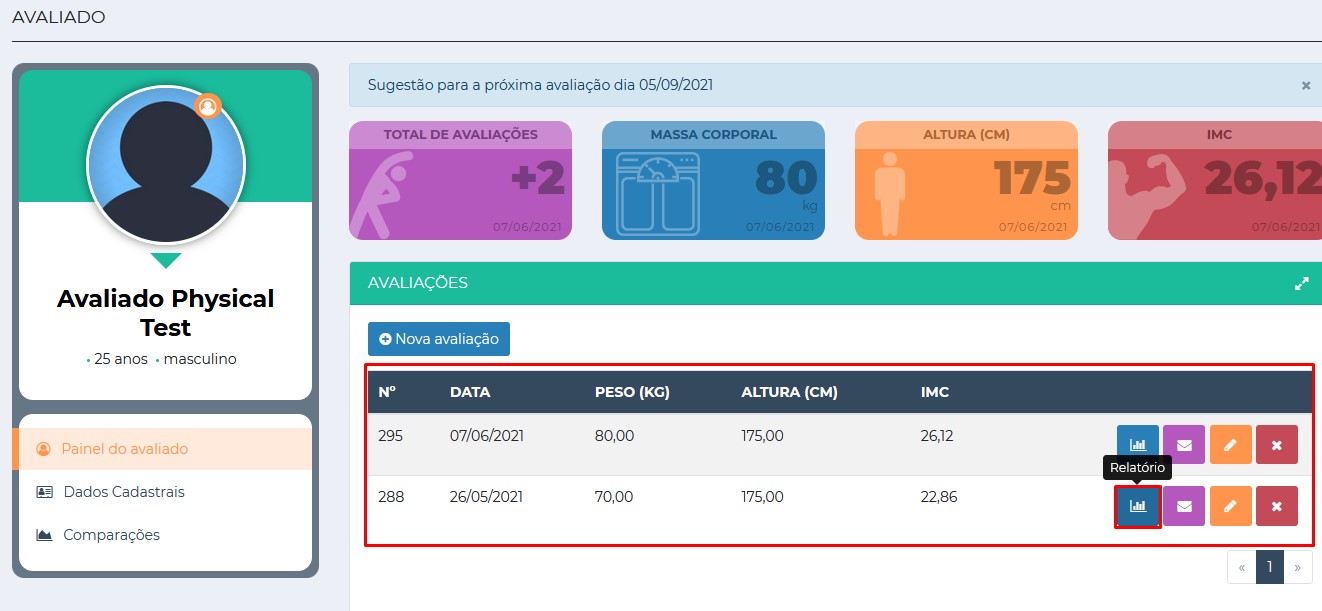
Task: Click the Nova avaliação button
Action: [439, 339]
